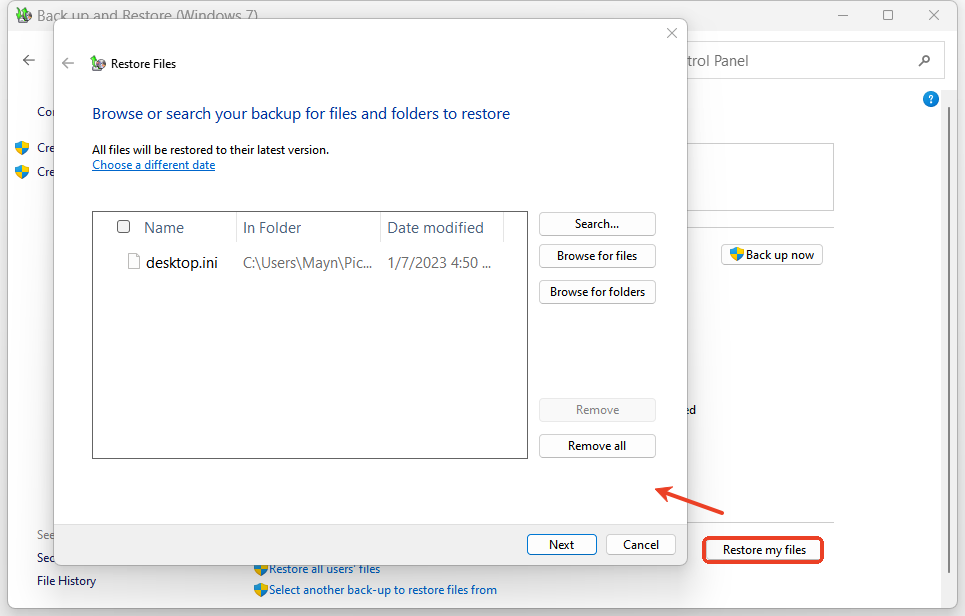Close the Restore Files dialog with X
The height and width of the screenshot is (616, 965).
pyautogui.click(x=672, y=33)
